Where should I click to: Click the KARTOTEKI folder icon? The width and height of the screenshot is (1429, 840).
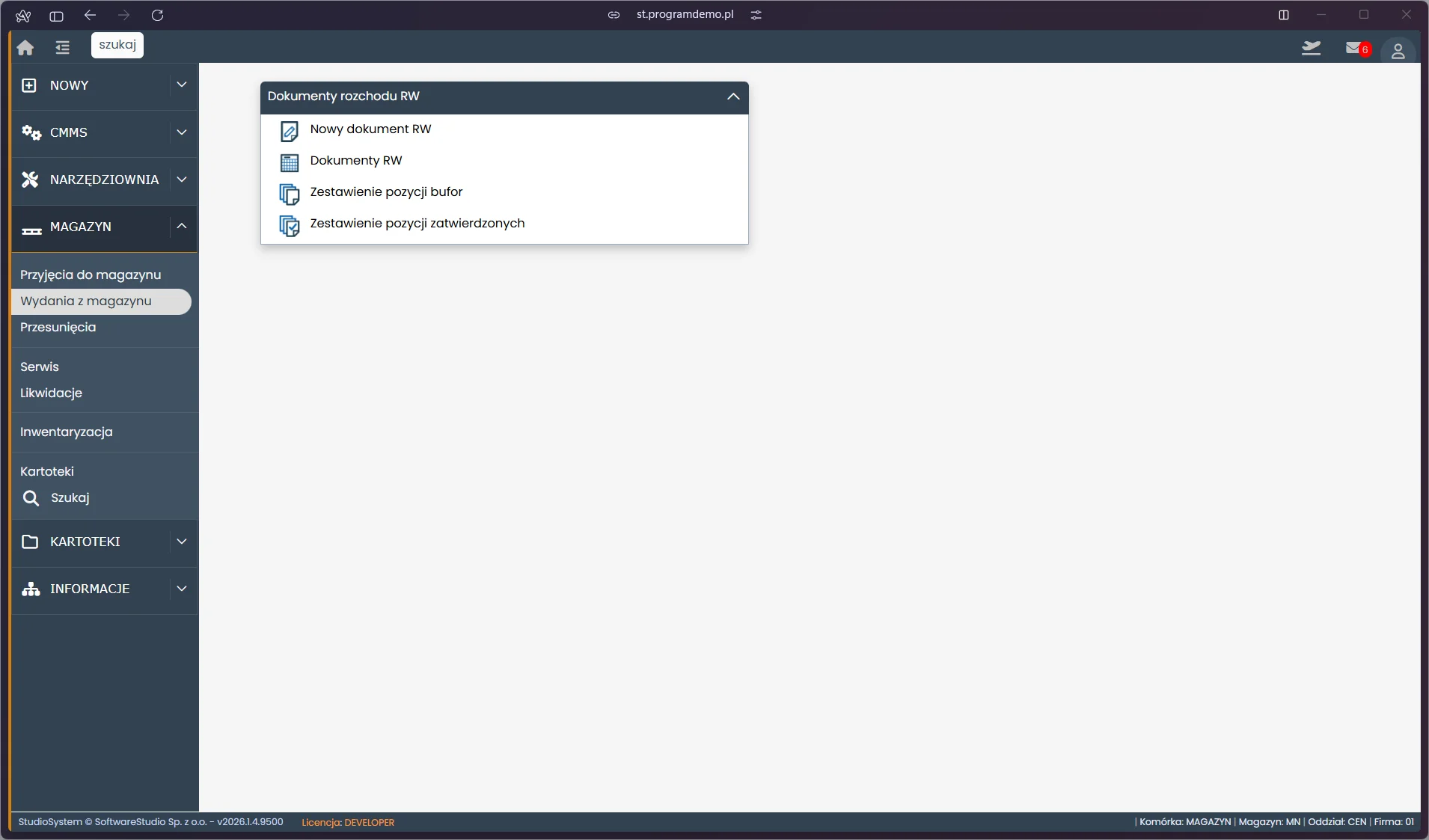coord(30,542)
